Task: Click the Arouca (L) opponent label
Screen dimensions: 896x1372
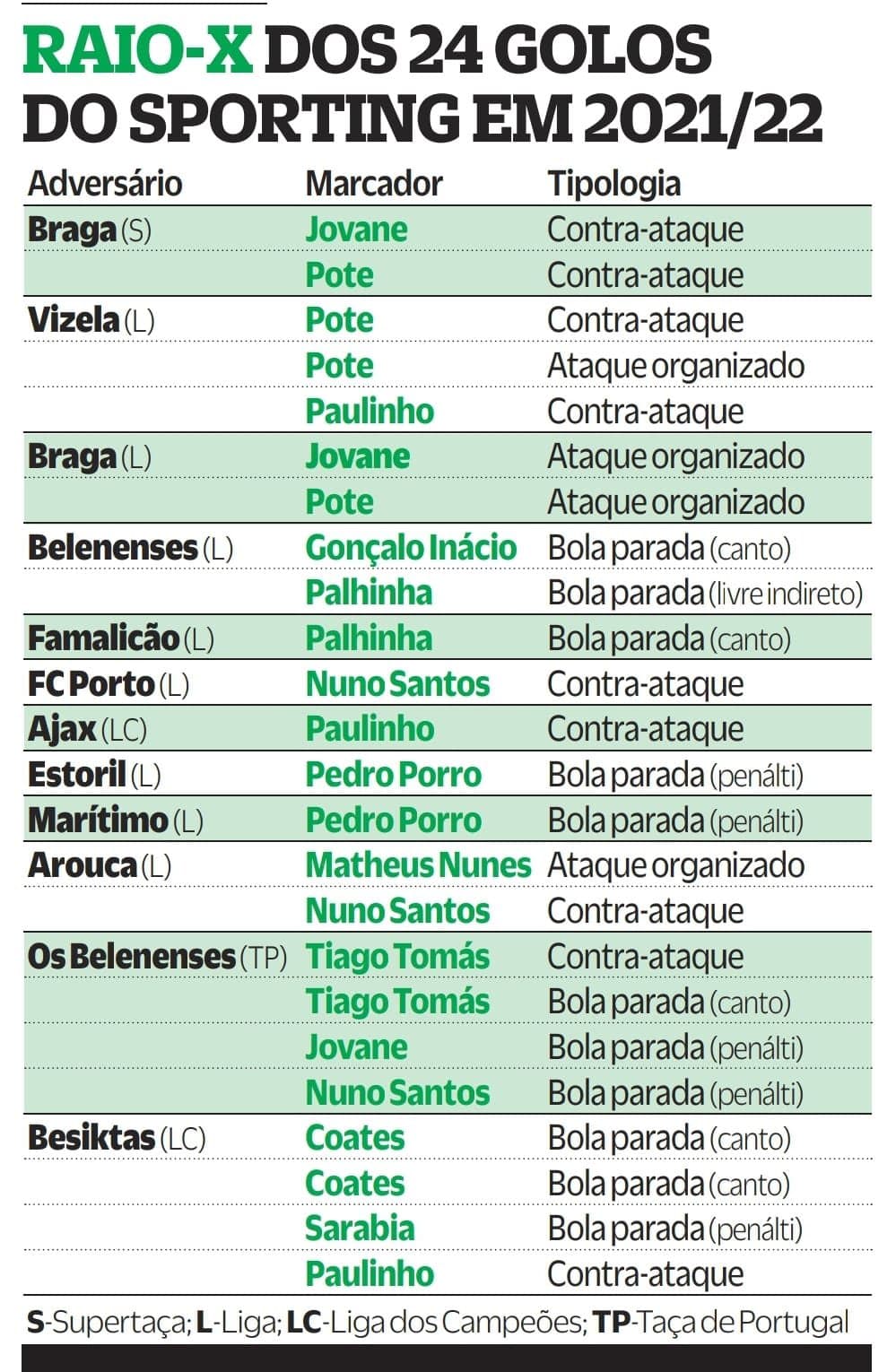Action: coord(100,865)
